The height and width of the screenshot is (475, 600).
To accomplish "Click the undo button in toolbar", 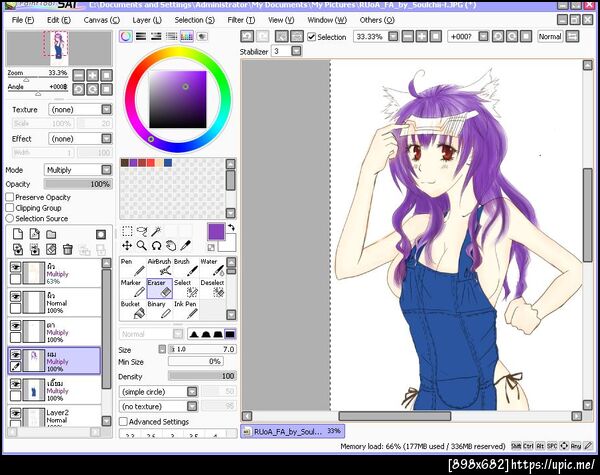I will [247, 36].
